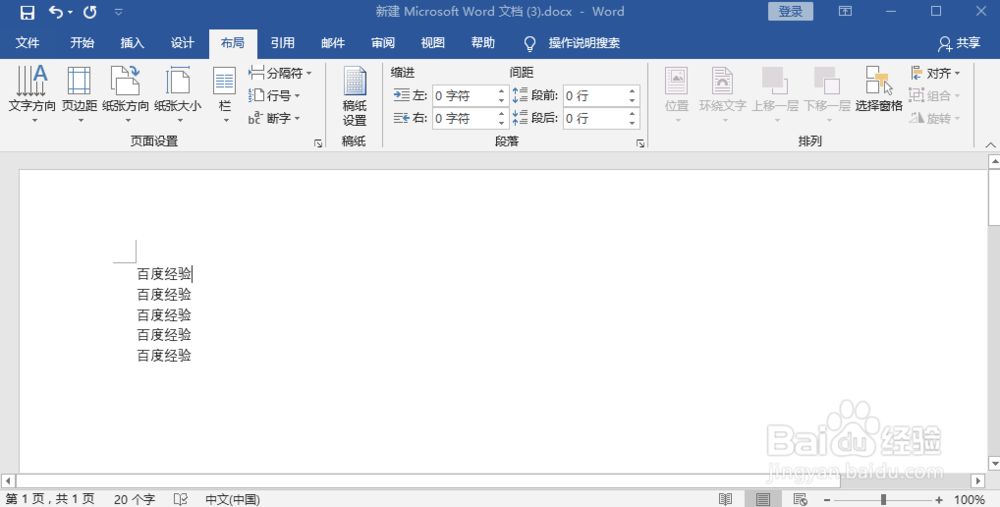Screen dimensions: 1000x507
Task: Switch to the 视图 tab
Action: [x=433, y=43]
